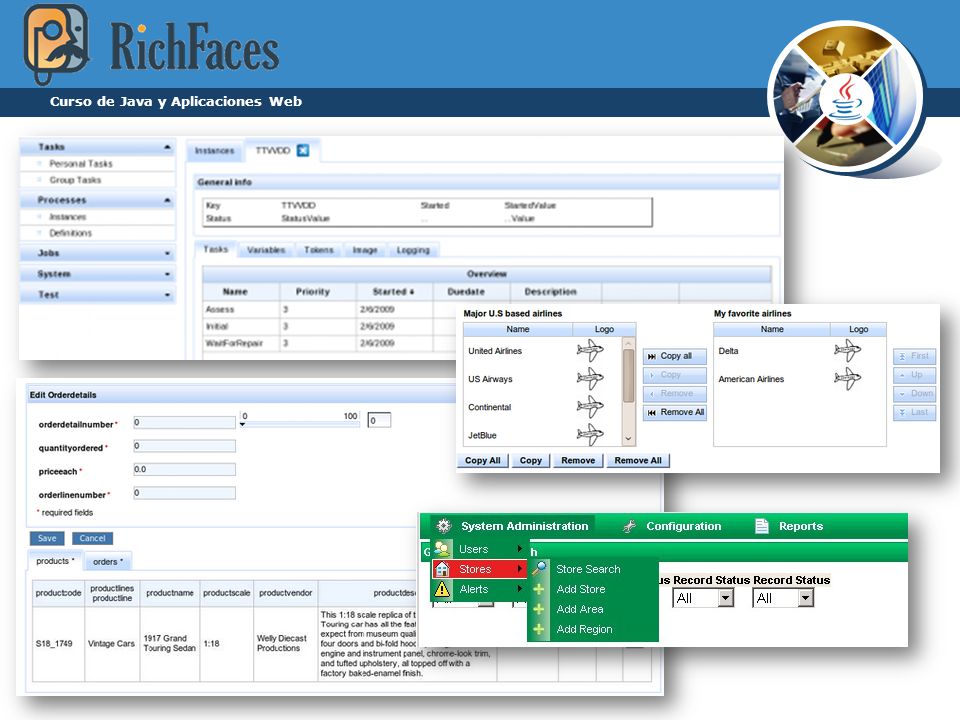Click the icon-style Remove All button
Viewport: 960px width, 720px height.
[x=675, y=413]
